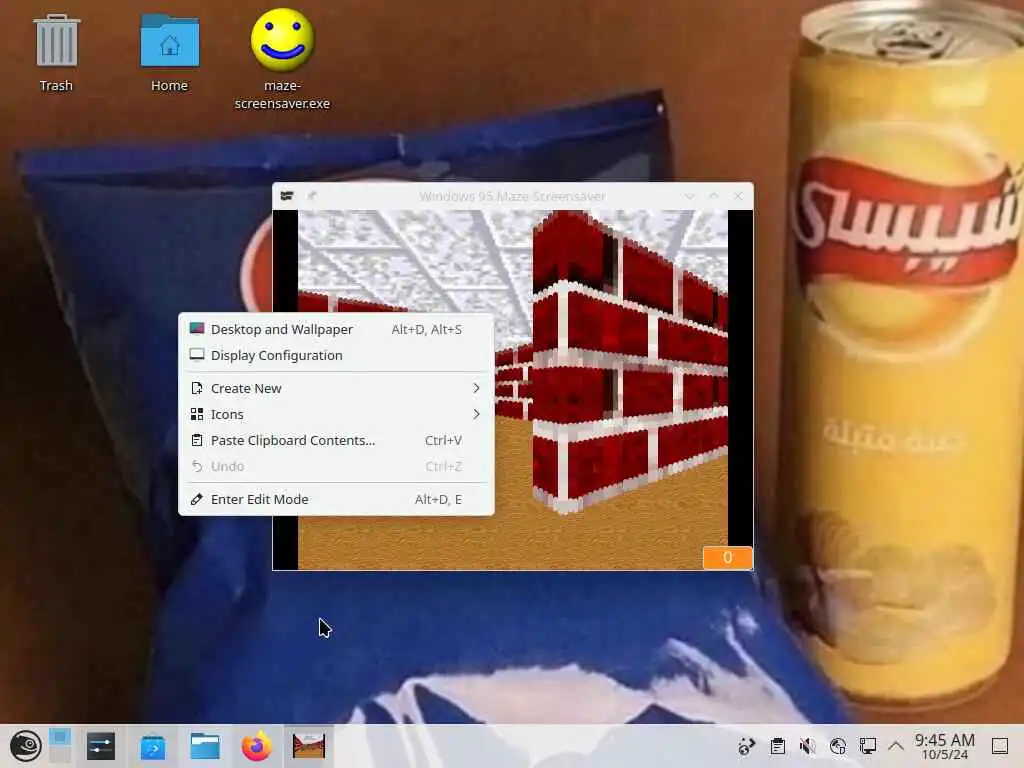The height and width of the screenshot is (768, 1024).
Task: Open the updates tray icon
Action: (x=746, y=746)
